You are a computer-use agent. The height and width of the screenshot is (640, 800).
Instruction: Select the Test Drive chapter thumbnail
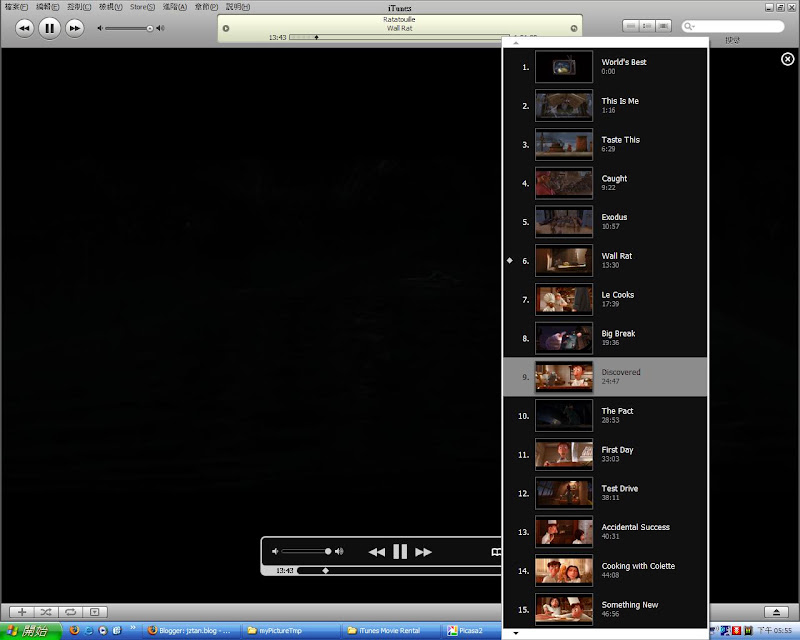coord(564,494)
